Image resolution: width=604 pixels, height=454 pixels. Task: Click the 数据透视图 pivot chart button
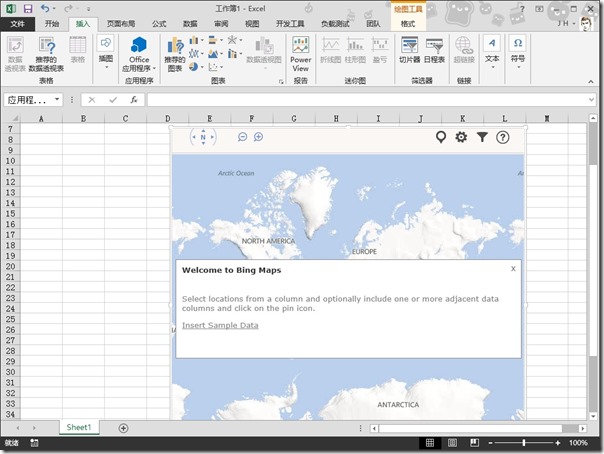pos(264,51)
